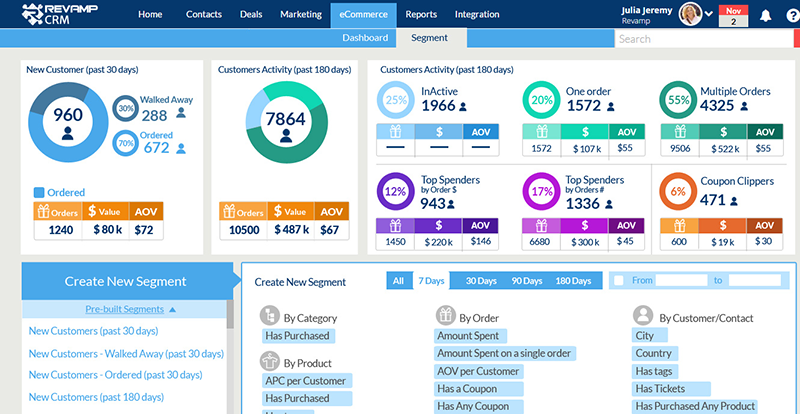Open help via question mark icon
The image size is (800, 414).
[791, 15]
